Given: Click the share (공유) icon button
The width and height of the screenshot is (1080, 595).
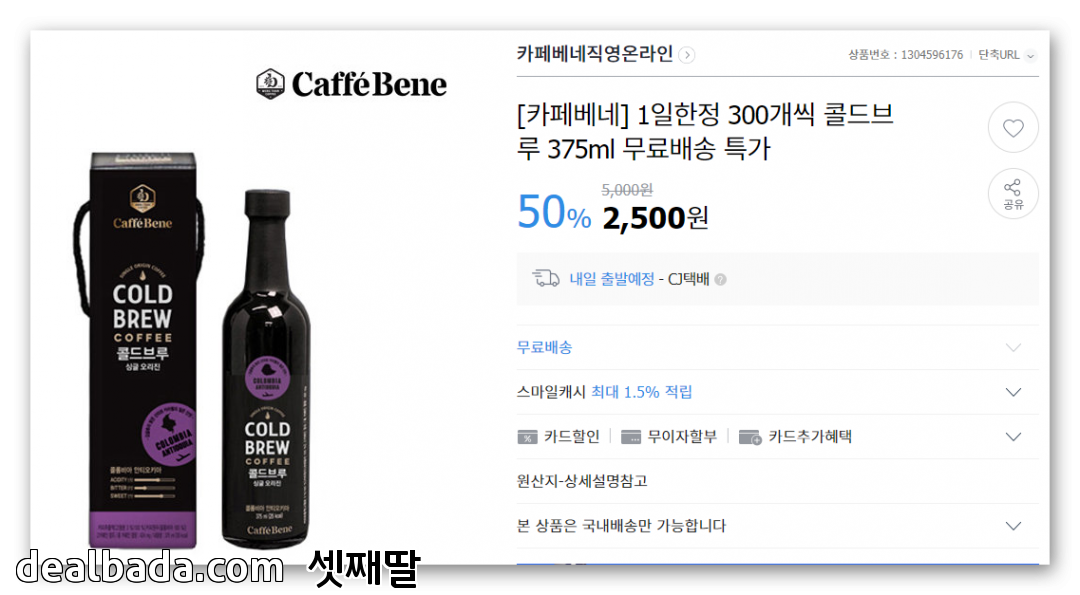Looking at the screenshot, I should coord(1012,194).
